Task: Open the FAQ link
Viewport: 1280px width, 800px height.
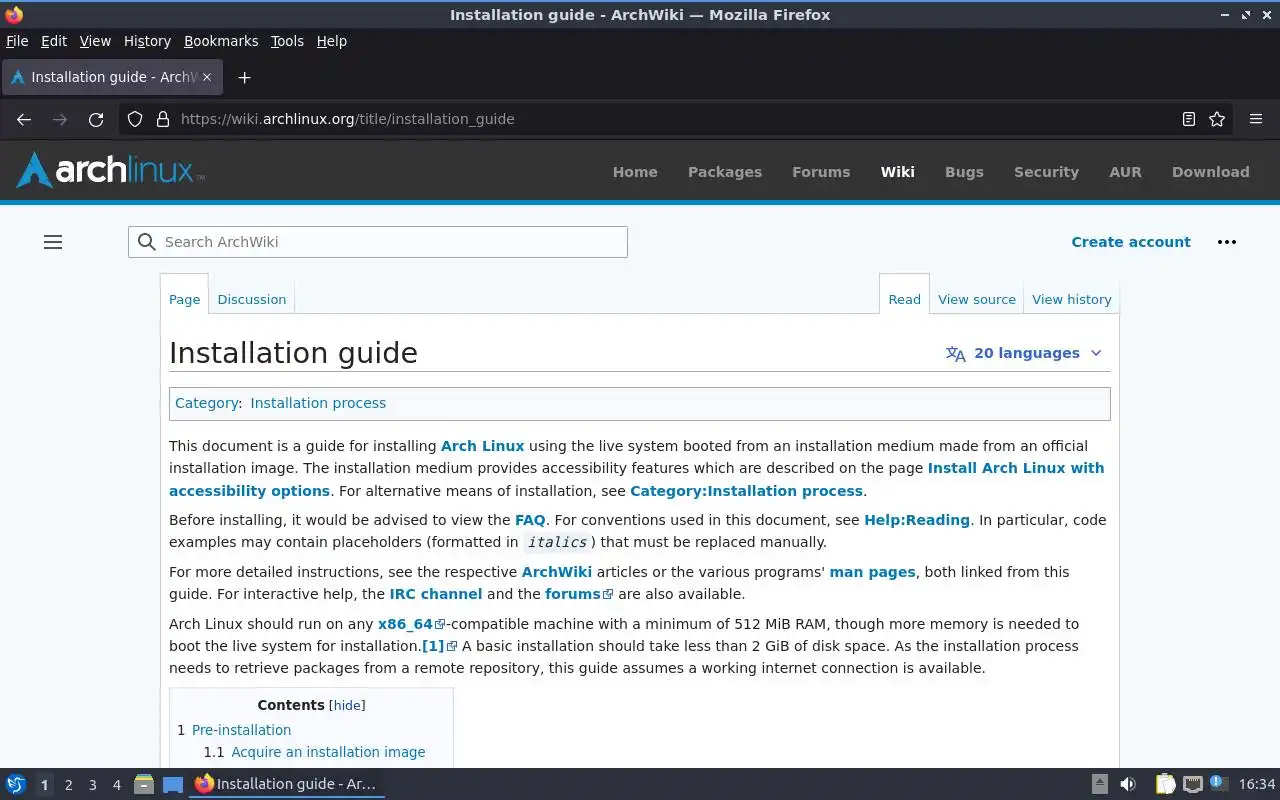Action: pos(530,520)
